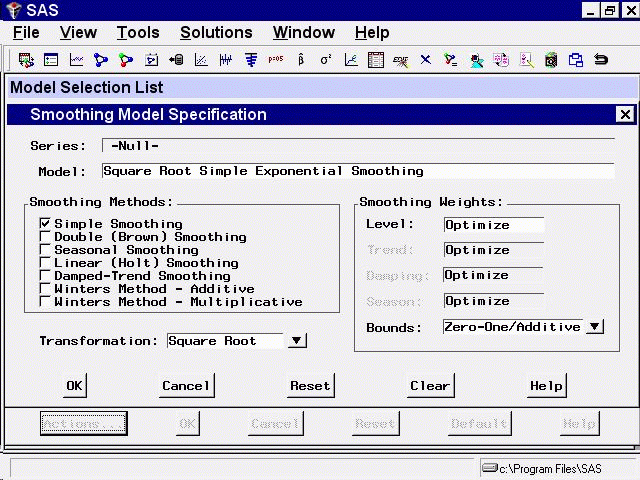Click the Square Root transformation field

pyautogui.click(x=225, y=341)
